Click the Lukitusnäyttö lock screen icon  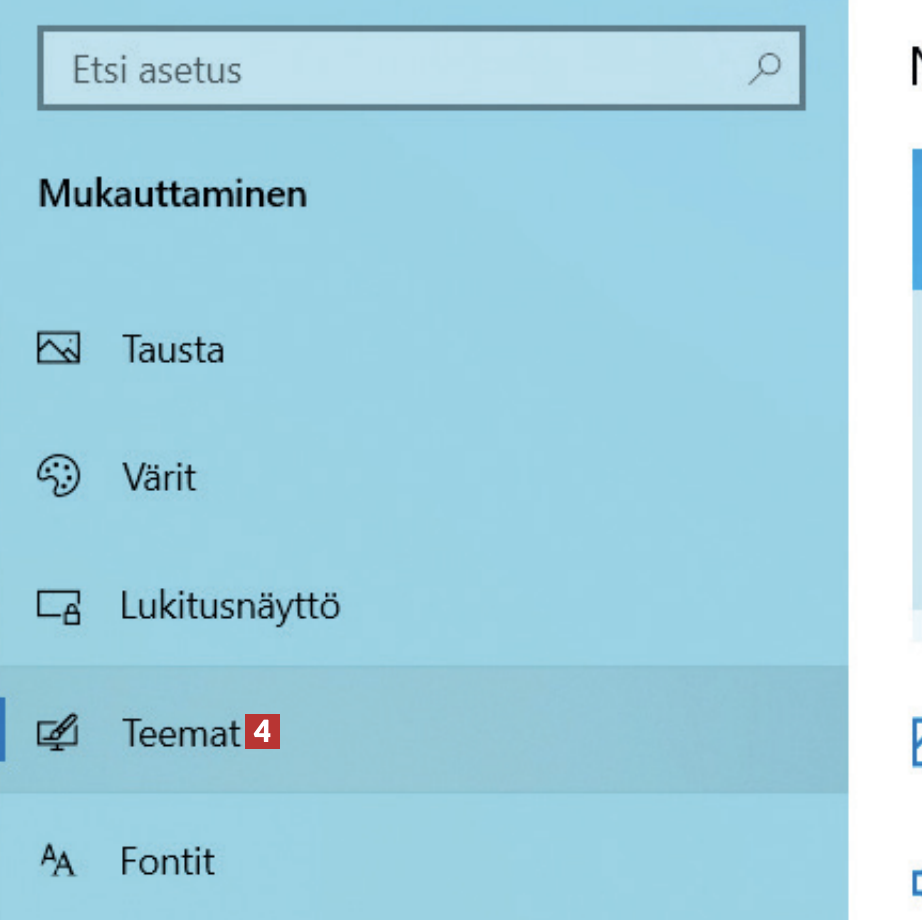click(x=58, y=606)
